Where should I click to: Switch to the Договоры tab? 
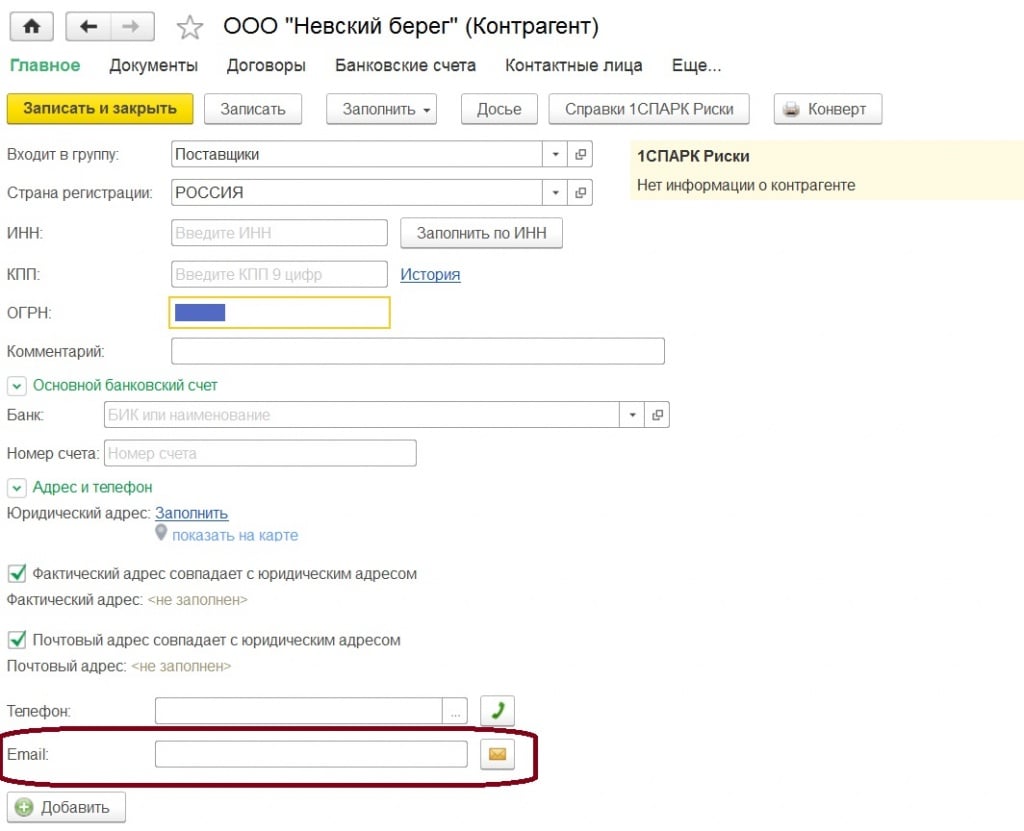click(266, 66)
